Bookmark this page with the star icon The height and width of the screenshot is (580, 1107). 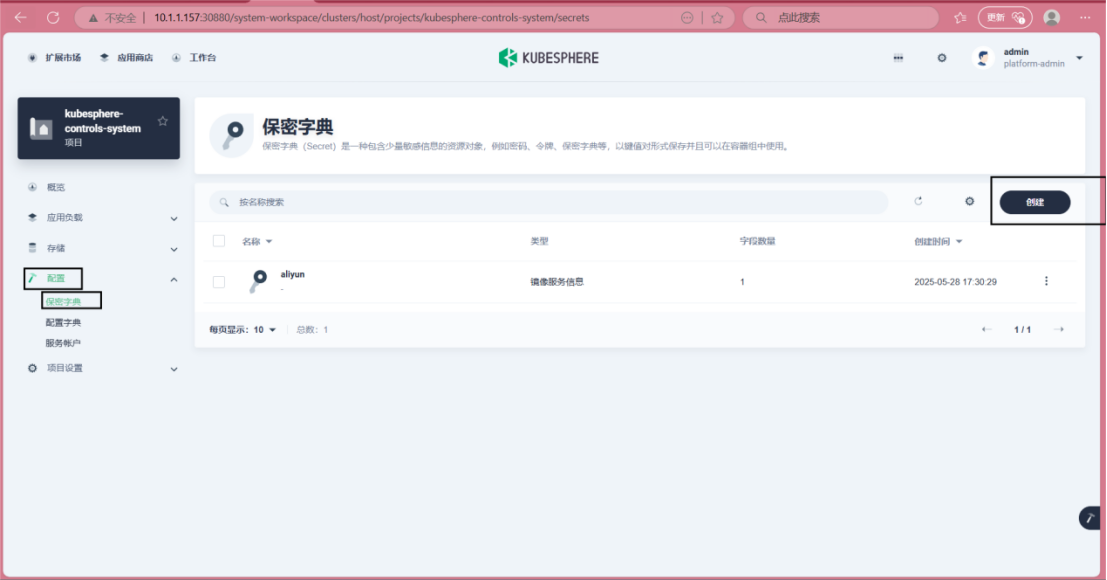717,18
